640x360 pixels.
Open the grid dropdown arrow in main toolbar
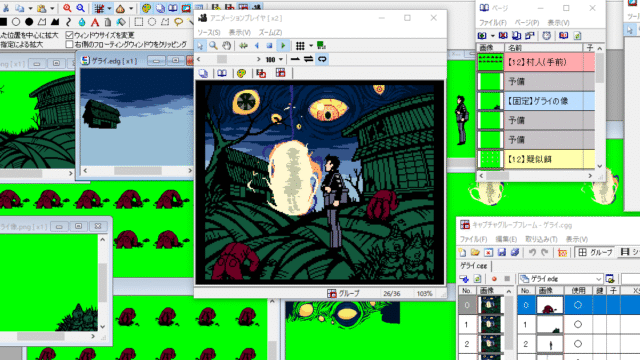coord(109,9)
